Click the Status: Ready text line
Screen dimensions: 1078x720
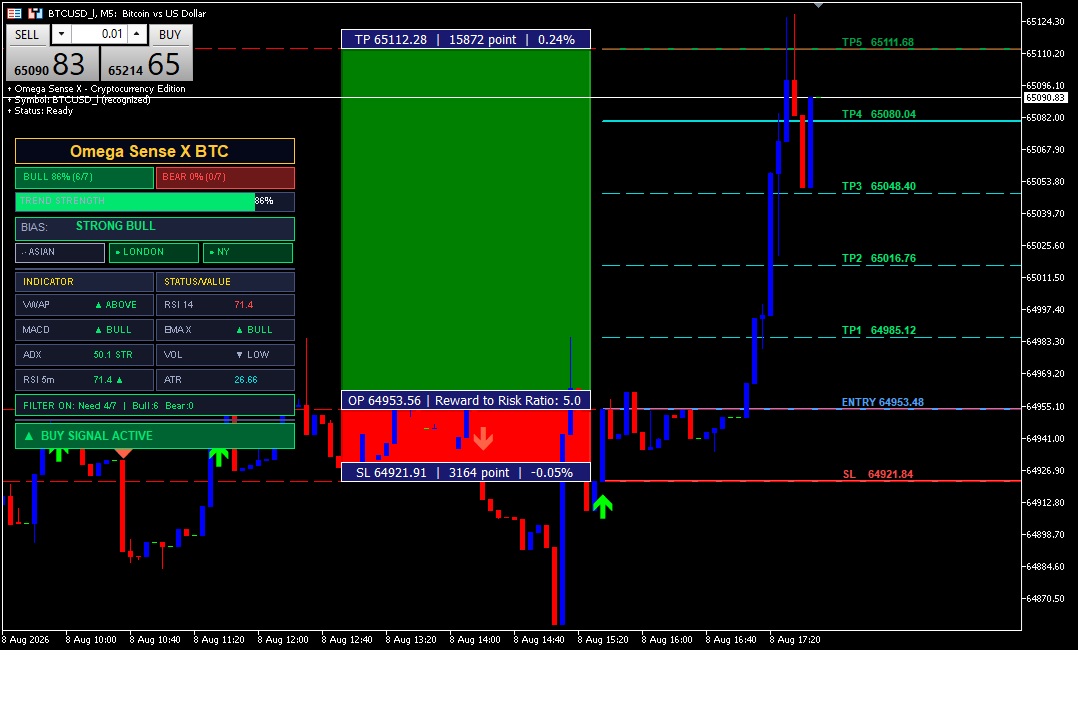40,111
